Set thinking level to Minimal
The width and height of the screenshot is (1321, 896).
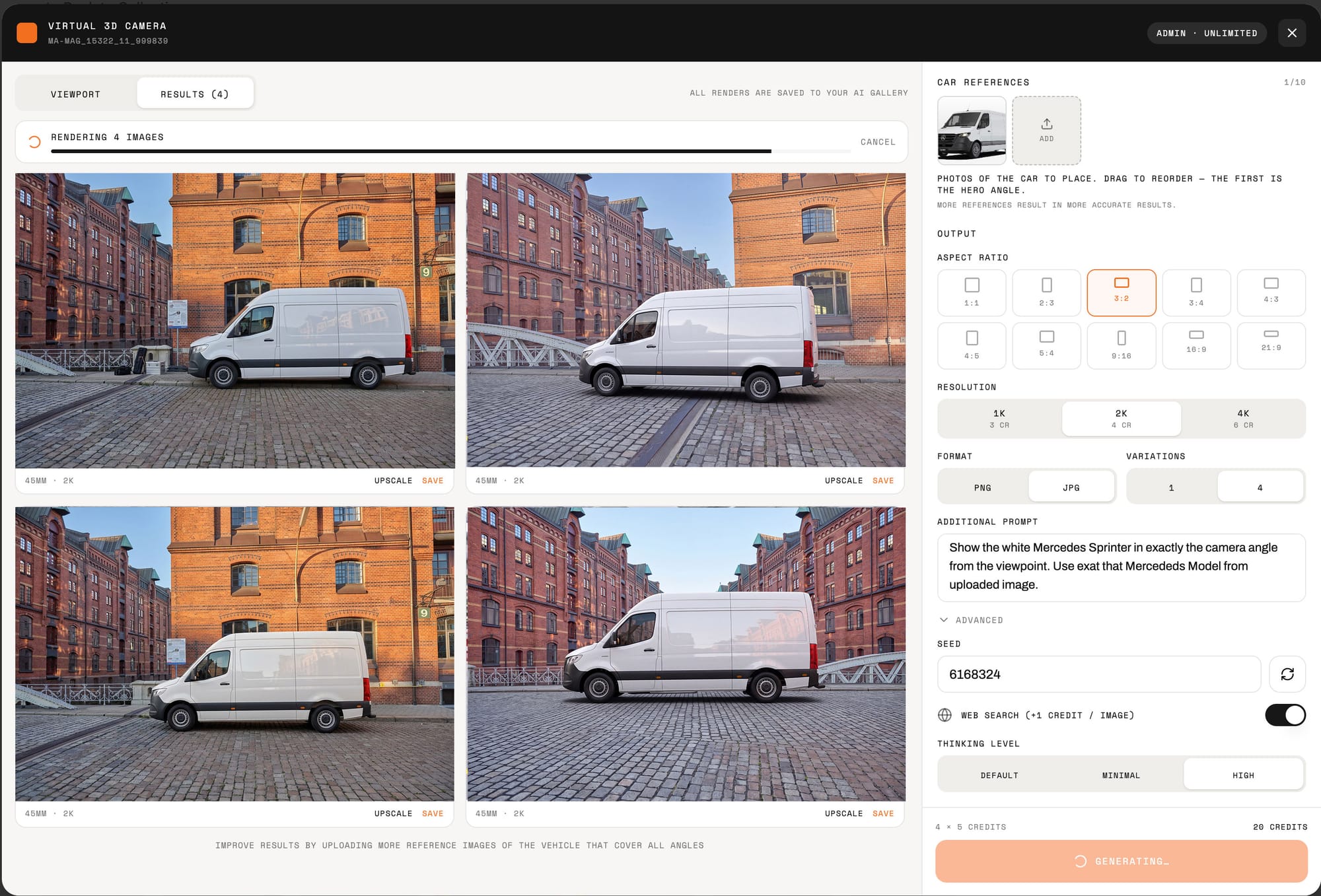(x=1122, y=775)
